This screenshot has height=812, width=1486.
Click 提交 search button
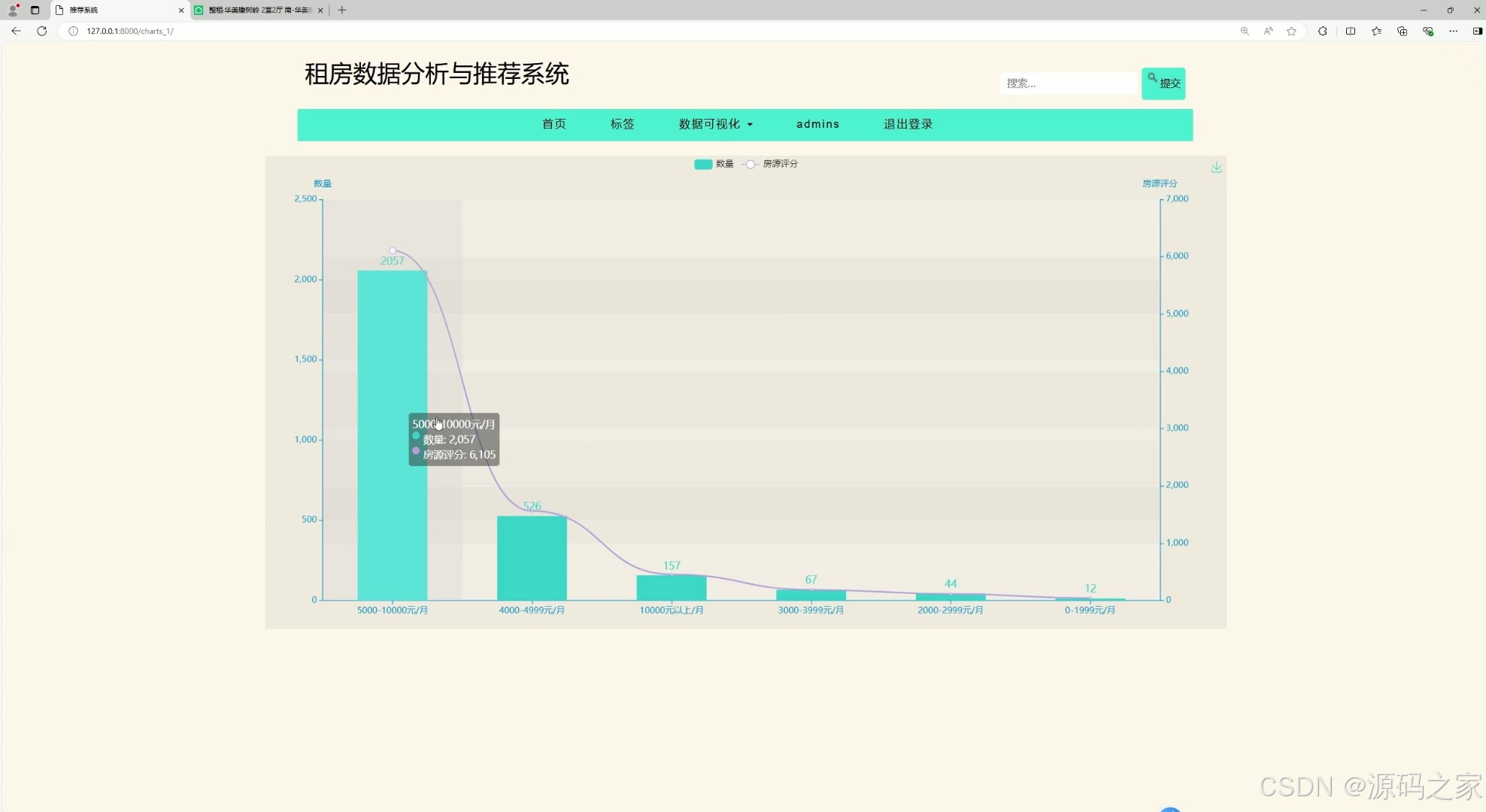1163,83
